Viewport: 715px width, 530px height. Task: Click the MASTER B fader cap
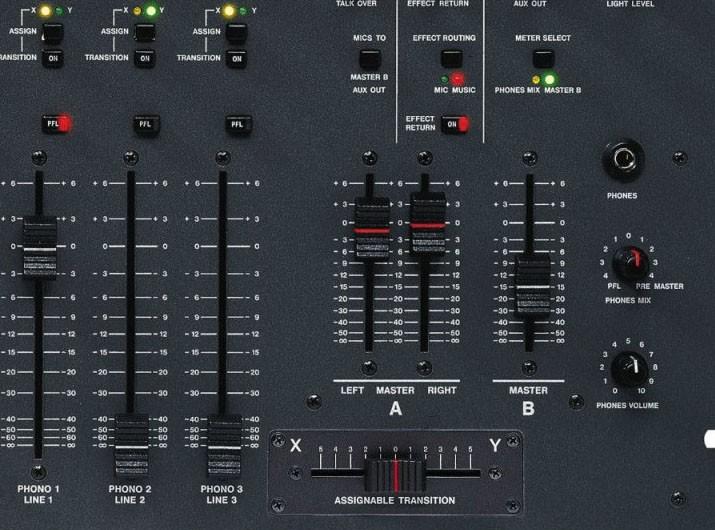tap(533, 286)
